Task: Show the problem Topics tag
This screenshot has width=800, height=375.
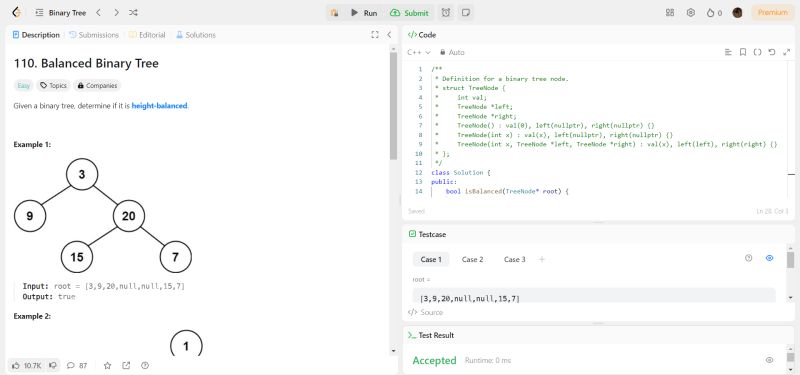Action: click(x=54, y=86)
